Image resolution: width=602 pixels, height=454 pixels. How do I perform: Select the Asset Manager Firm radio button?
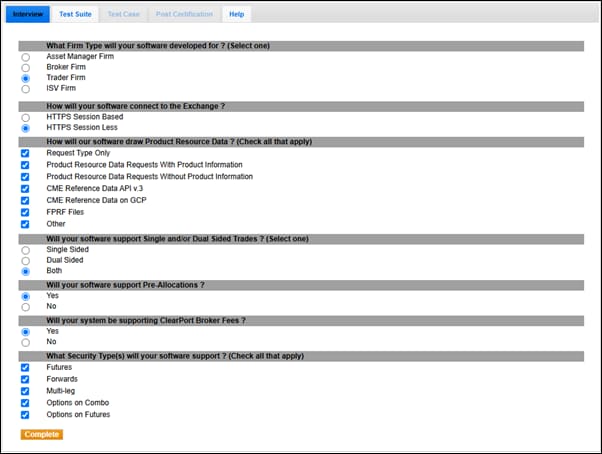(25, 57)
